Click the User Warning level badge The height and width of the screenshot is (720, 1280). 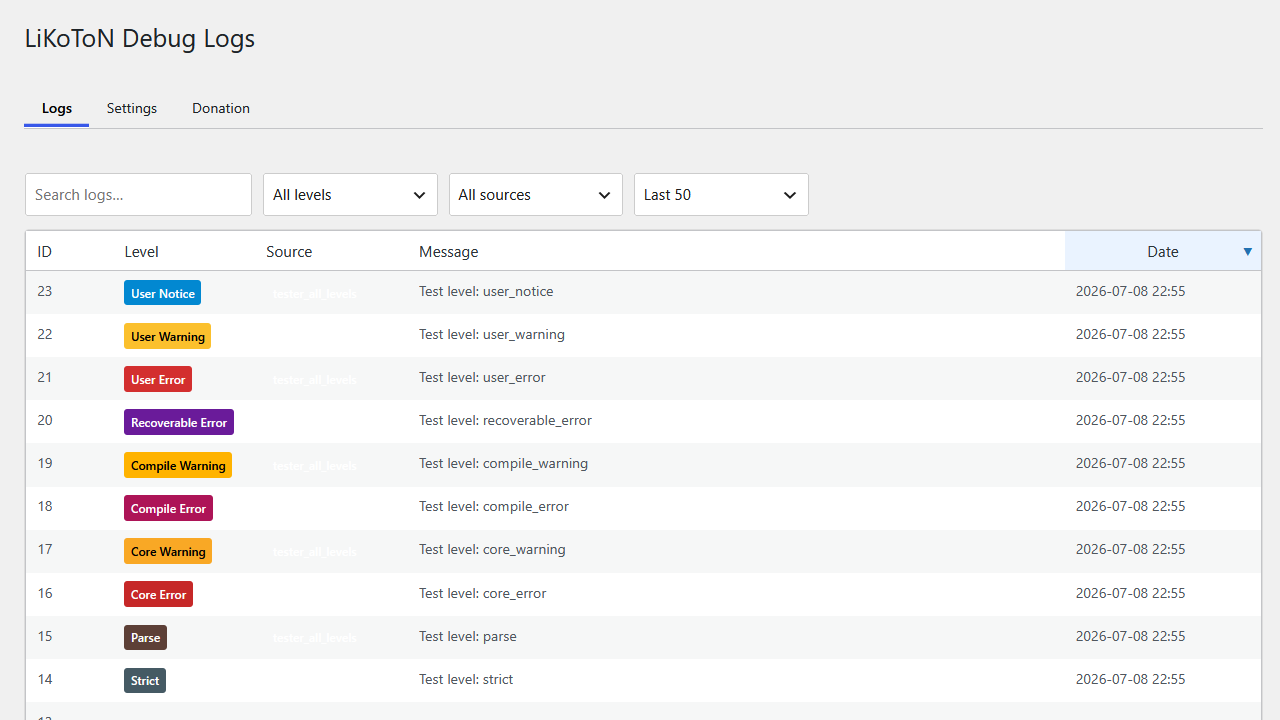click(168, 336)
